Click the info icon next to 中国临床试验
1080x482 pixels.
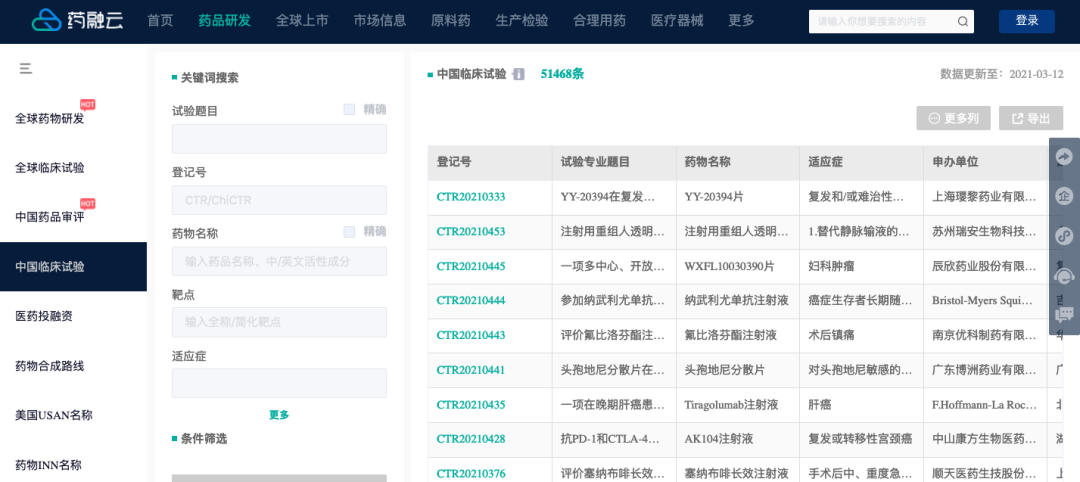point(519,74)
